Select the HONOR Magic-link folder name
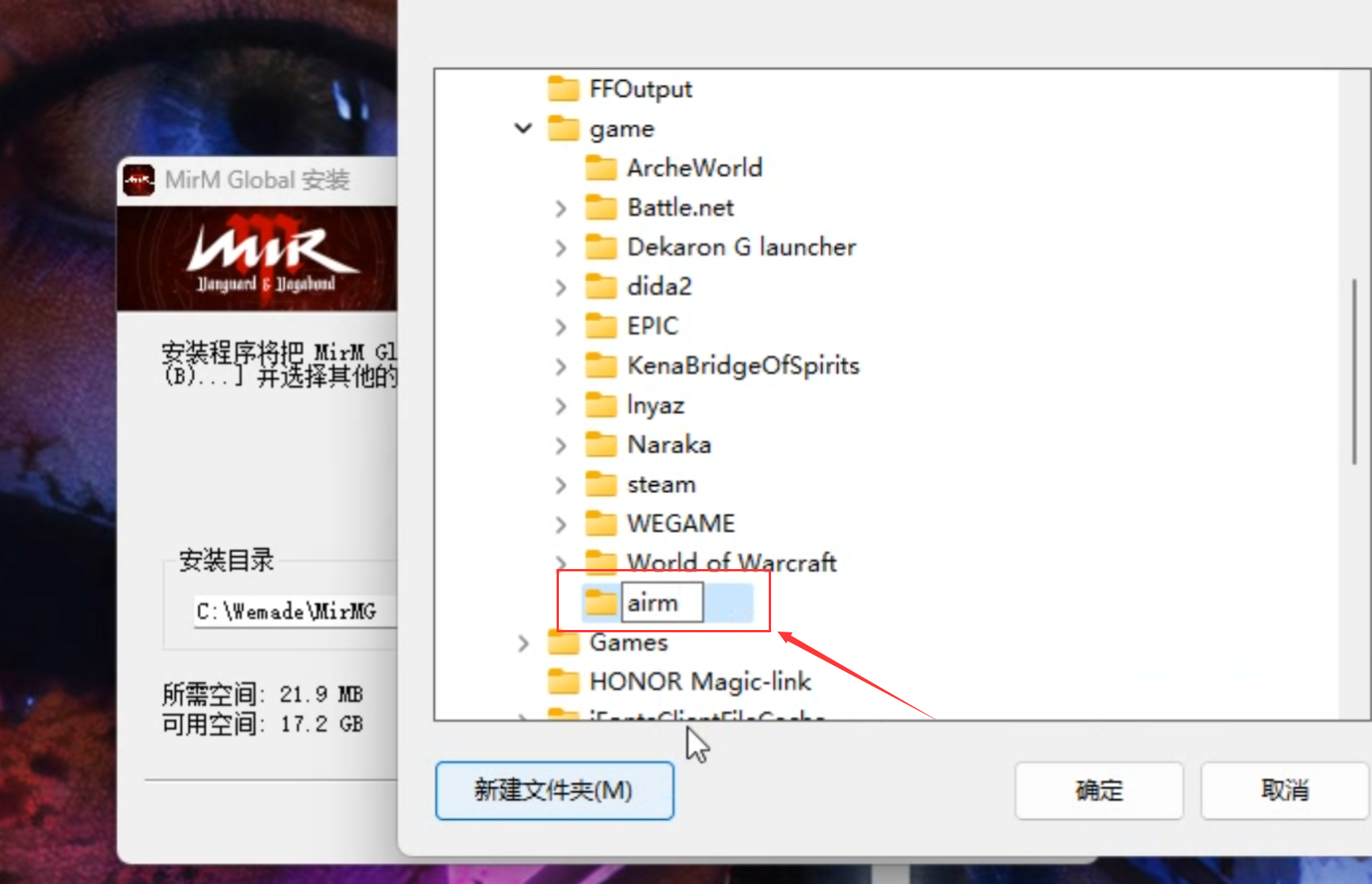Viewport: 1372px width, 884px height. pyautogui.click(x=701, y=681)
